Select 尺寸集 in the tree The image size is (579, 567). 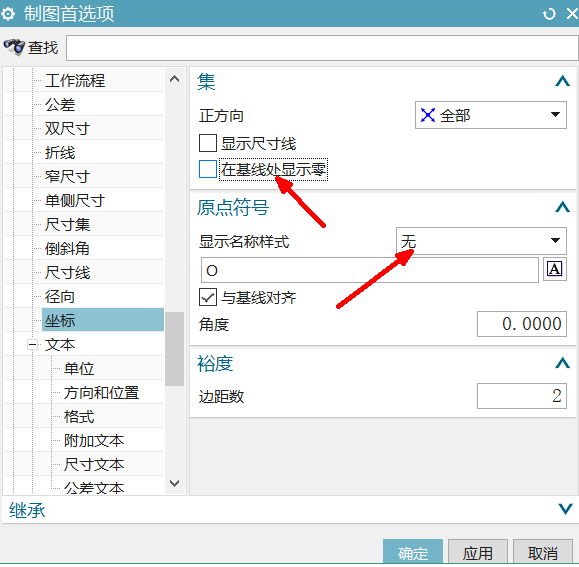(67, 225)
